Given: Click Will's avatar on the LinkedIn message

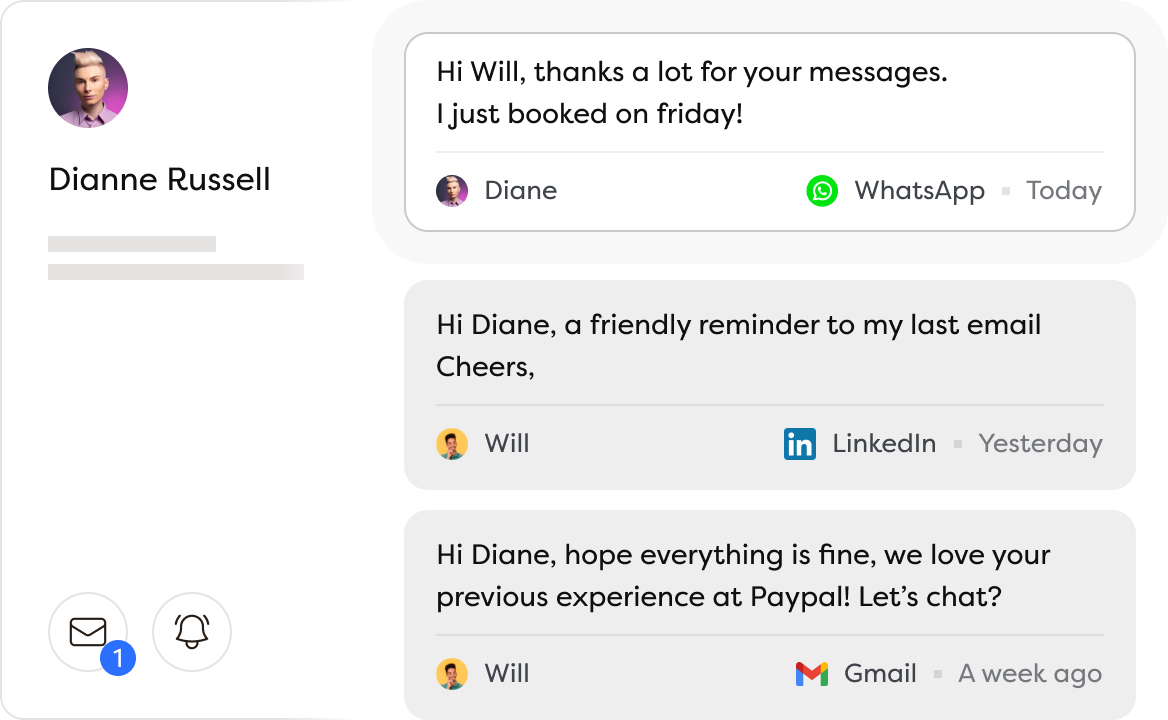Looking at the screenshot, I should pos(452,443).
